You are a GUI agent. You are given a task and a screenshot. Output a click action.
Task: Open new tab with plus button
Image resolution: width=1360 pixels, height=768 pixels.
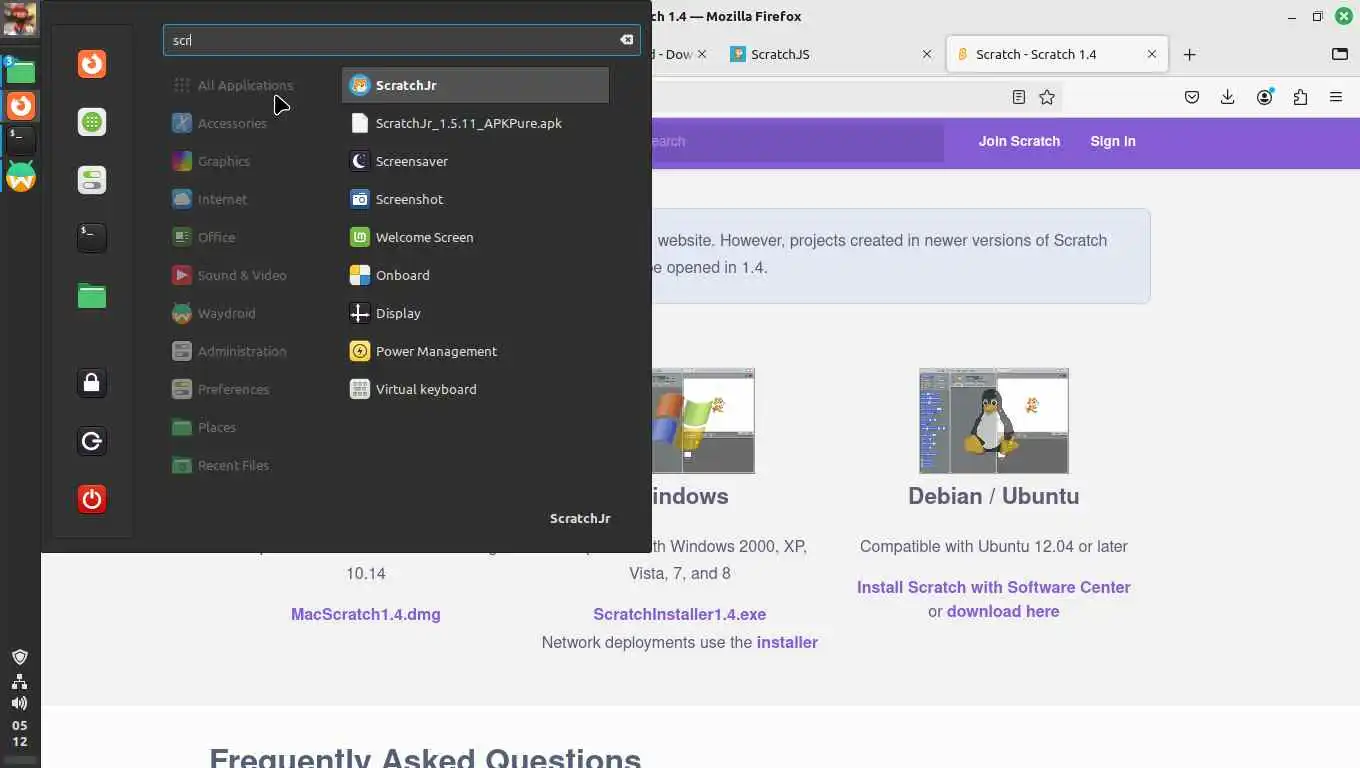(x=1189, y=55)
